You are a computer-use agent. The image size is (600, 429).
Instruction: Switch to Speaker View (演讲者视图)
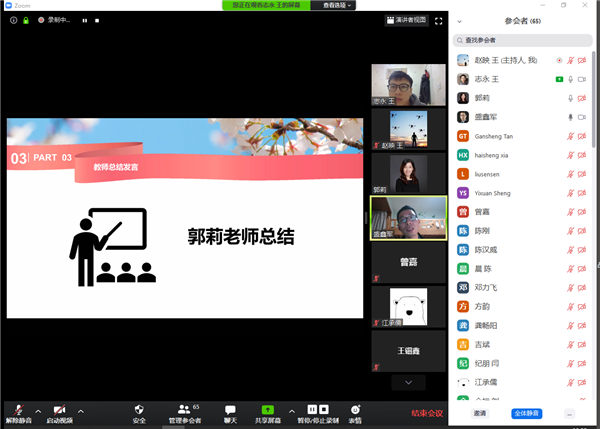(x=406, y=20)
